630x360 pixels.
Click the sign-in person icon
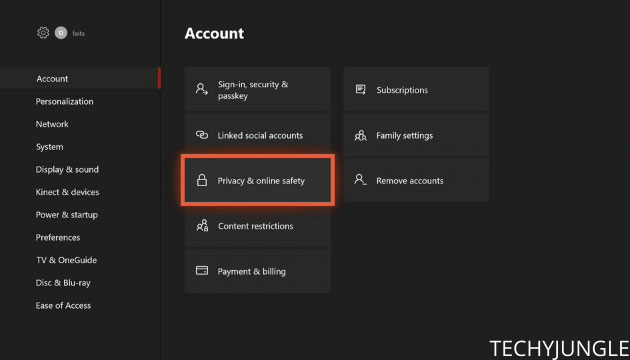[x=202, y=89]
